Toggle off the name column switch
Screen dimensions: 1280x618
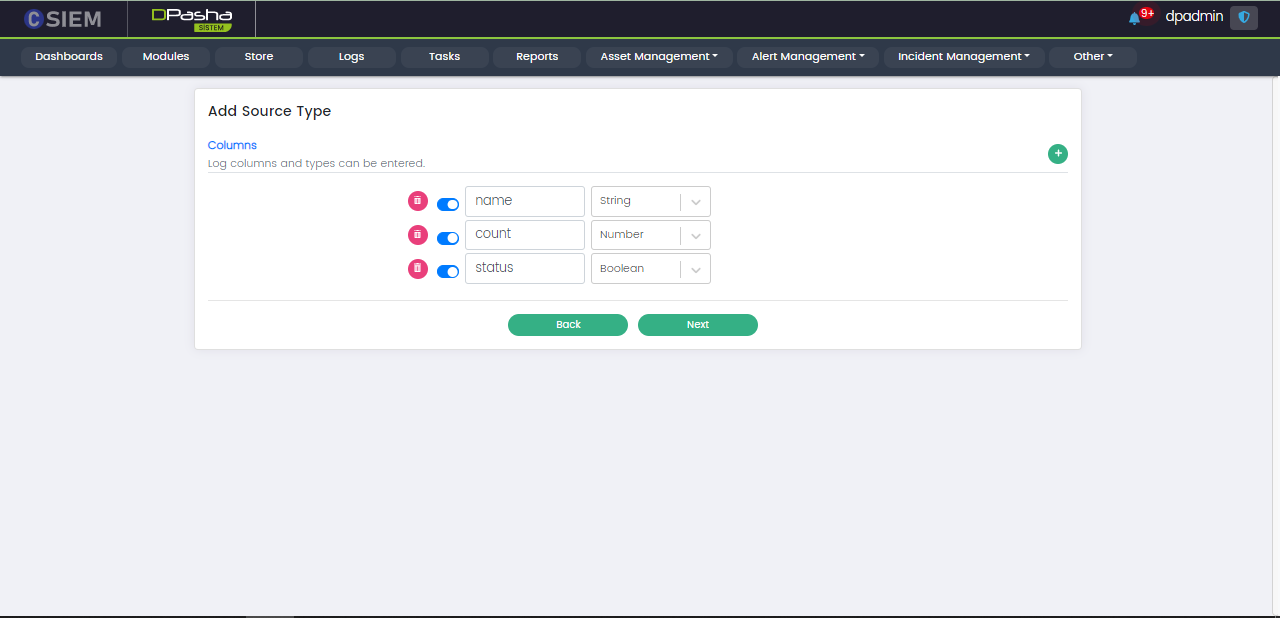(448, 204)
